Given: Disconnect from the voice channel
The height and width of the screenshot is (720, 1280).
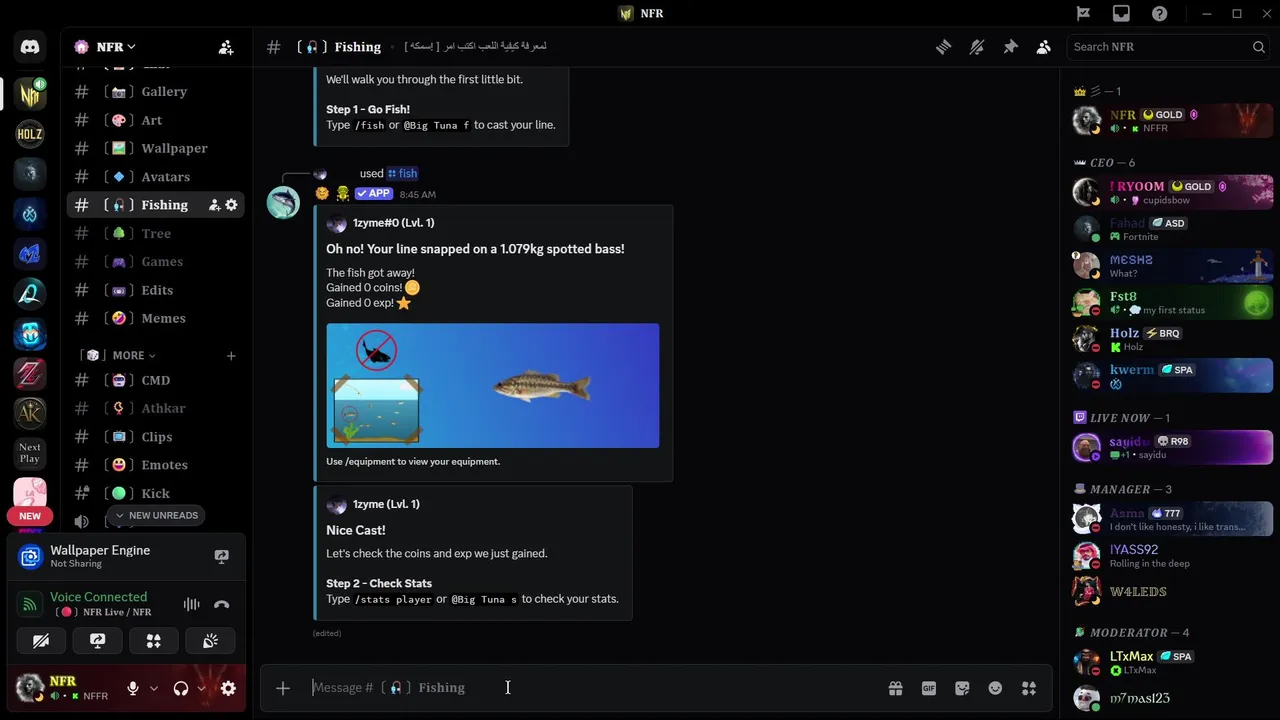Looking at the screenshot, I should click(x=222, y=604).
